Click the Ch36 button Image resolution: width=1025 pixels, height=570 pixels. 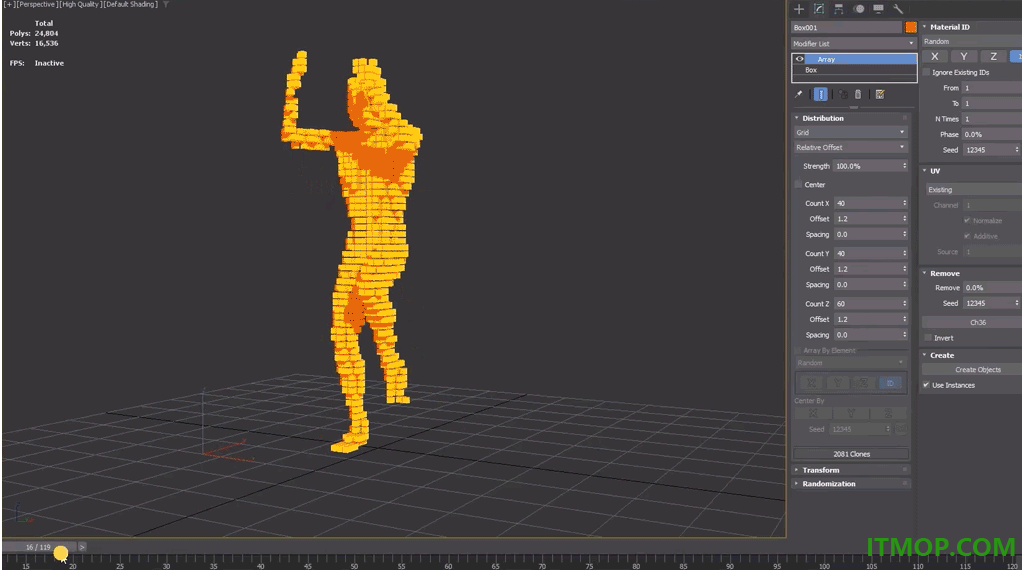coord(972,322)
